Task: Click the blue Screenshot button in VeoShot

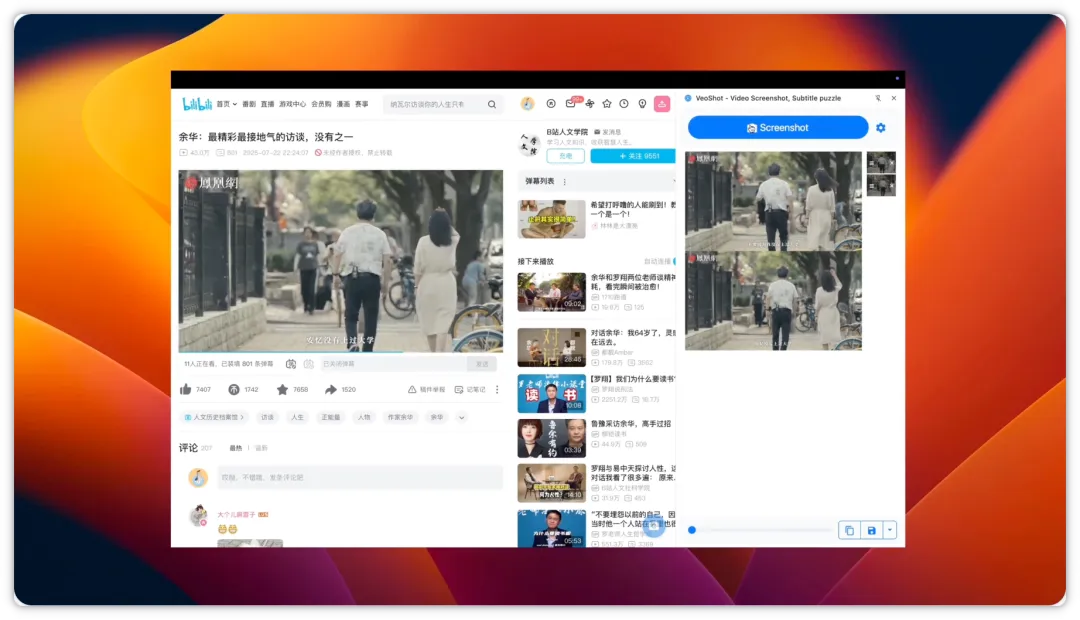Action: (778, 127)
